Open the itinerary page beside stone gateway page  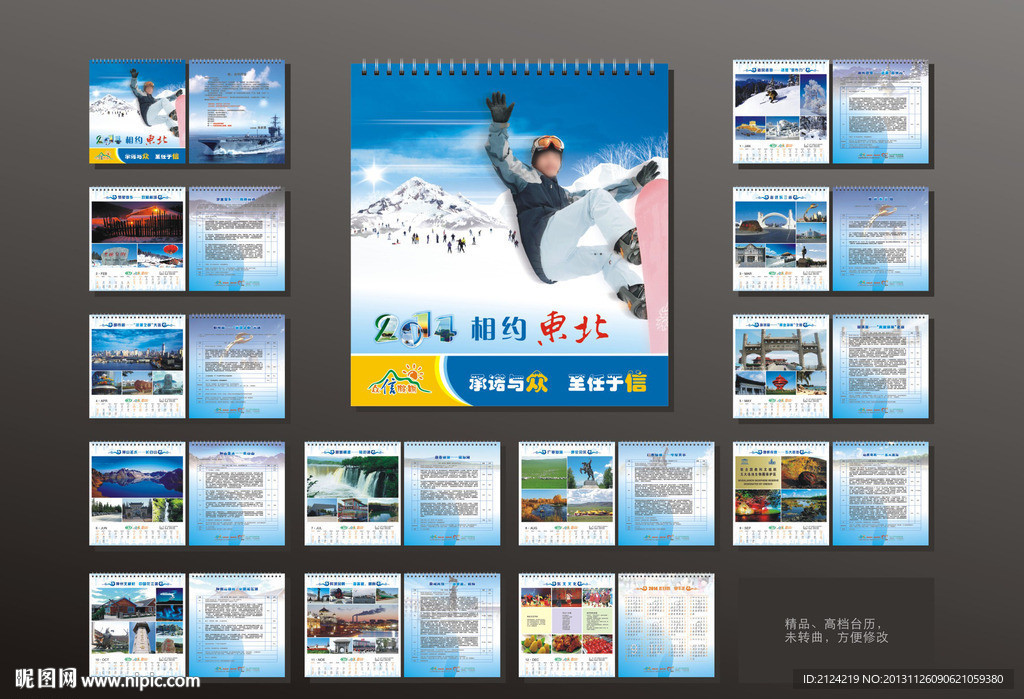coord(880,366)
